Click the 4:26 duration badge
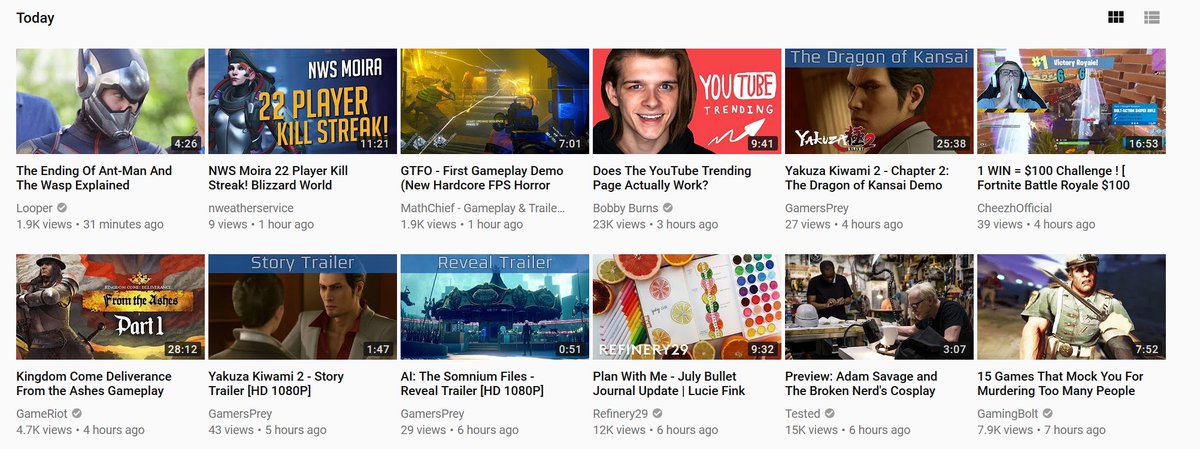The height and width of the screenshot is (449, 1200). (186, 143)
